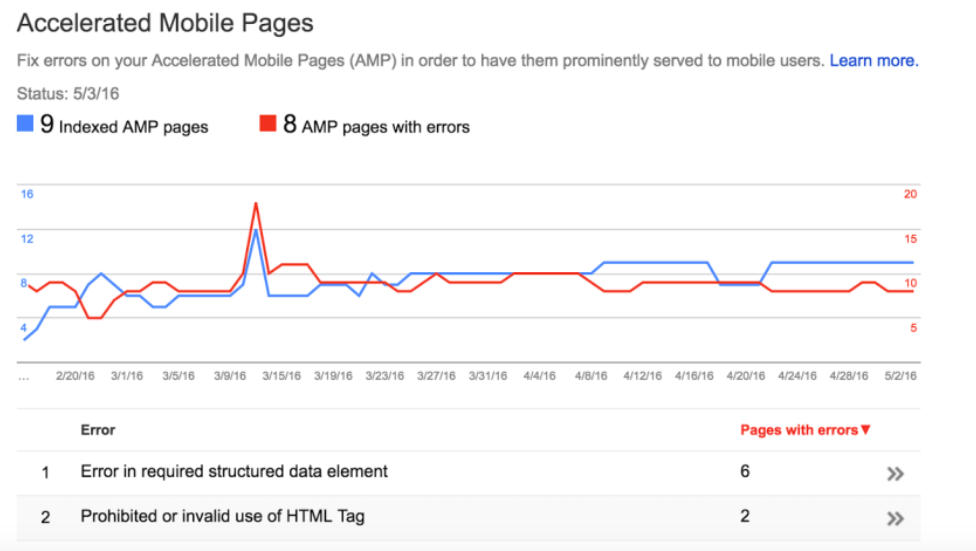The image size is (976, 551).
Task: Click the Learn more link
Action: tap(873, 61)
